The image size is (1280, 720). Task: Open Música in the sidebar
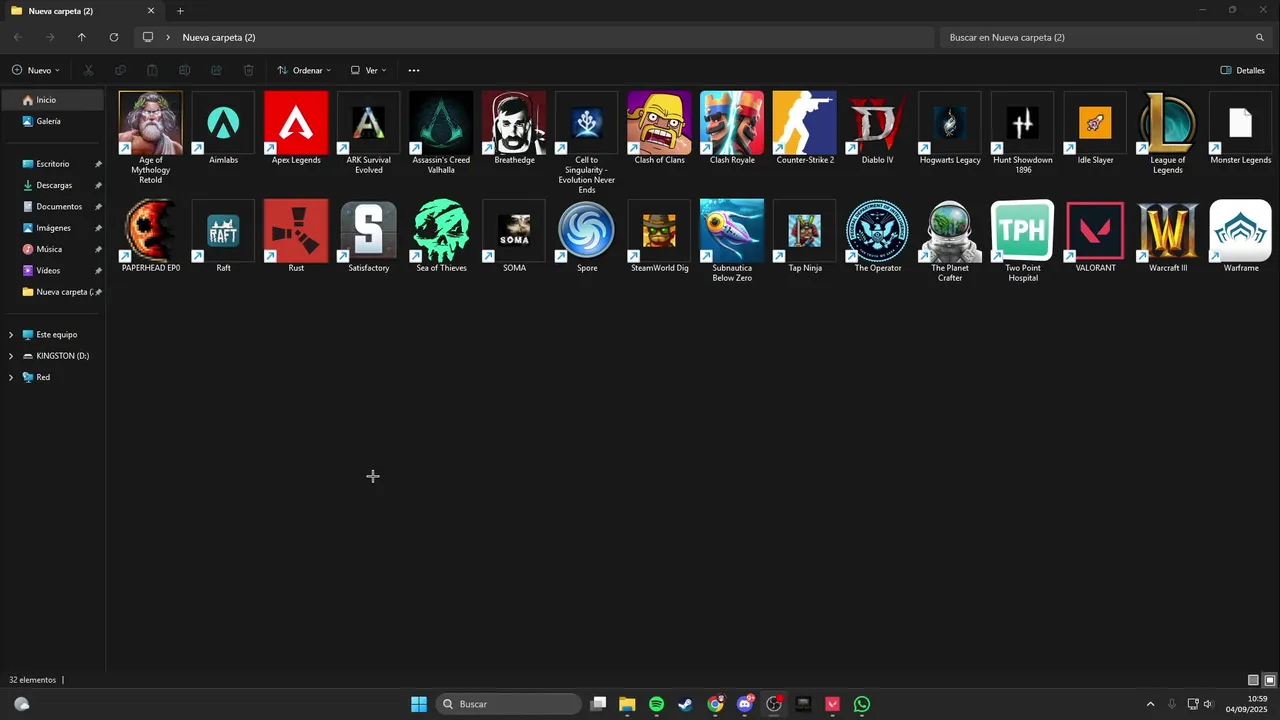tap(52, 249)
